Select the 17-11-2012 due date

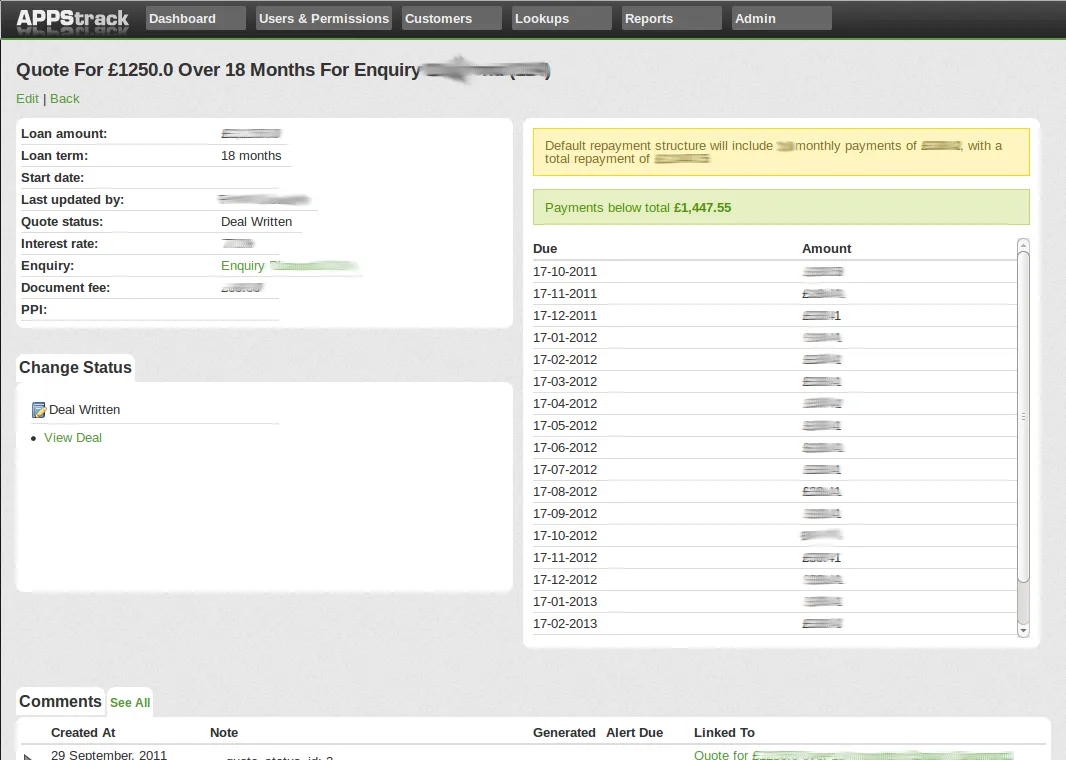pyautogui.click(x=565, y=557)
